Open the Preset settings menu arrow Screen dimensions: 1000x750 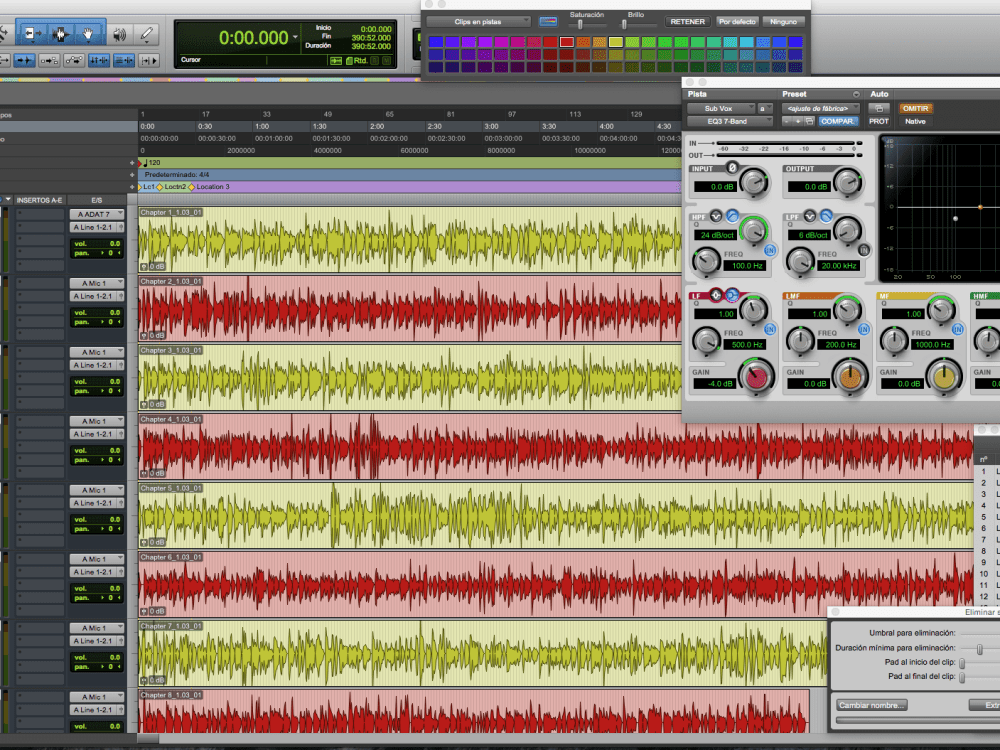[856, 94]
